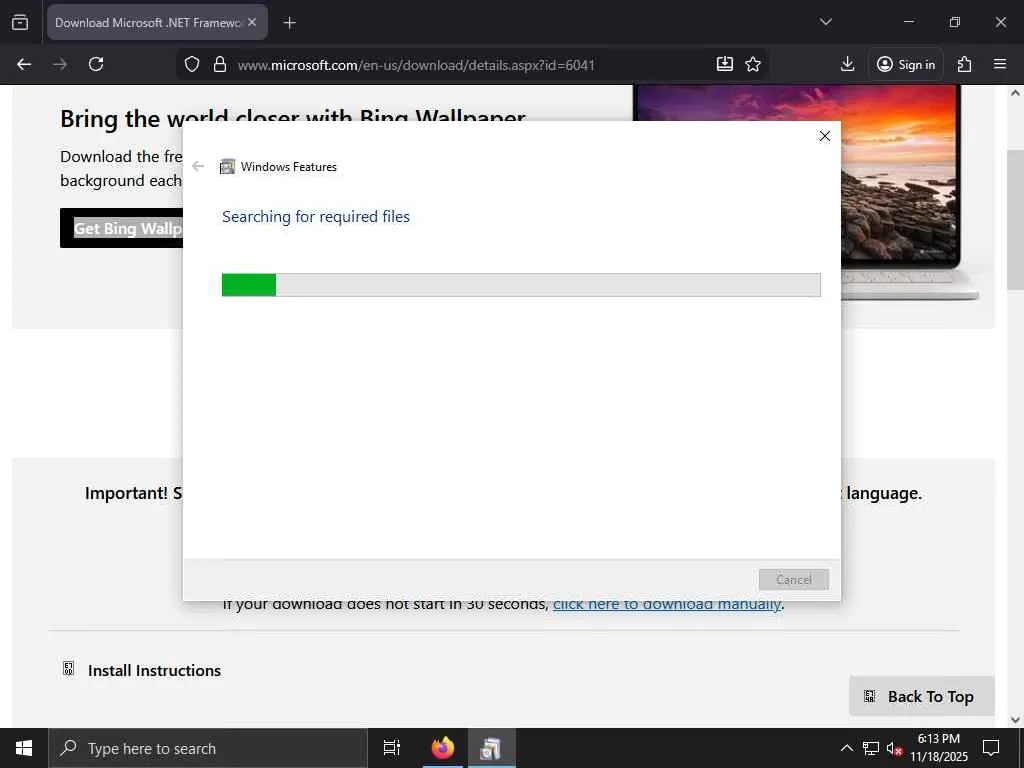Switch to Firefox on the taskbar
This screenshot has width=1024, height=768.
(x=443, y=748)
